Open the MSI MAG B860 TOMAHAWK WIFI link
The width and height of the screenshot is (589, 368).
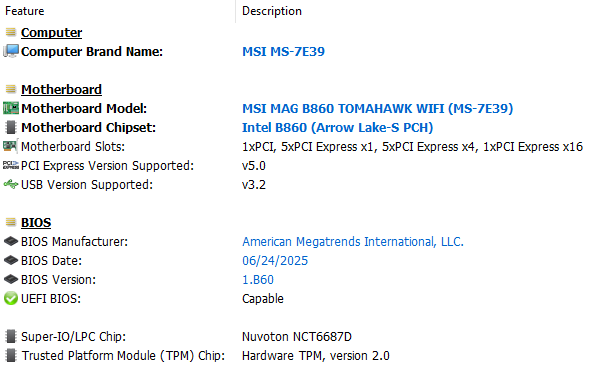[378, 109]
